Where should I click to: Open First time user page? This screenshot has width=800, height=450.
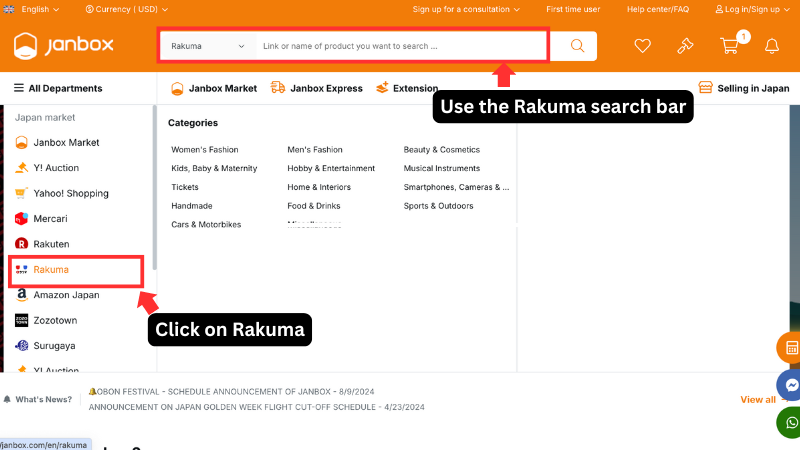[573, 9]
